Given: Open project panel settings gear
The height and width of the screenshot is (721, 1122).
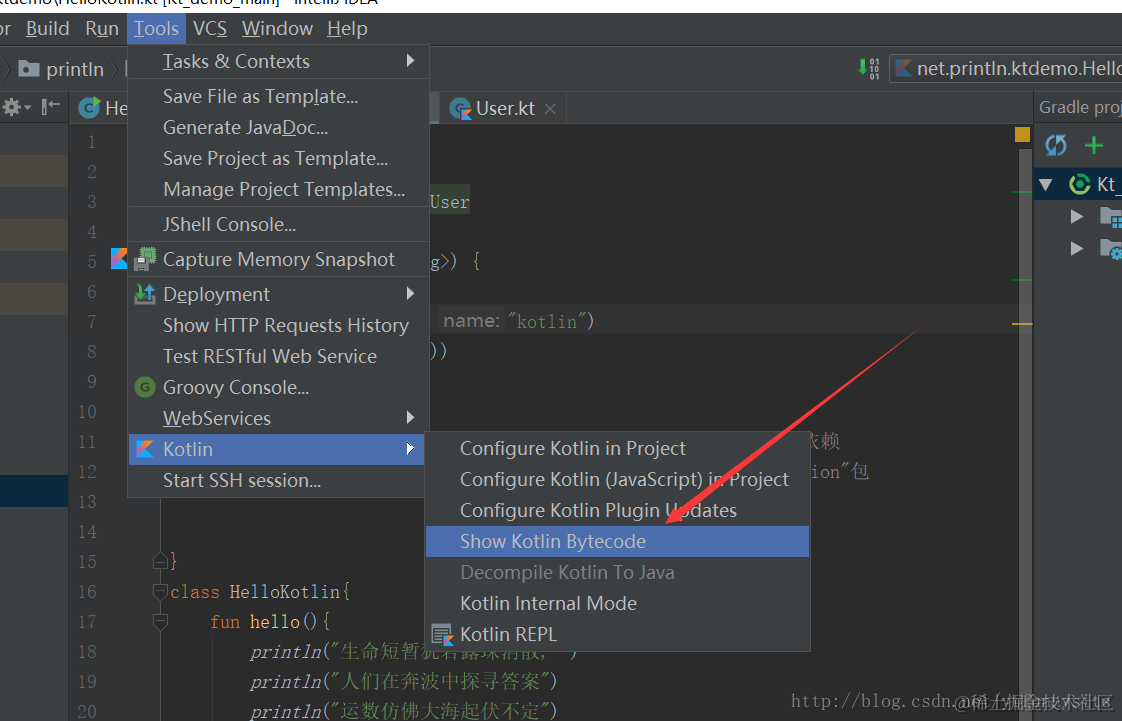Looking at the screenshot, I should coord(16,108).
